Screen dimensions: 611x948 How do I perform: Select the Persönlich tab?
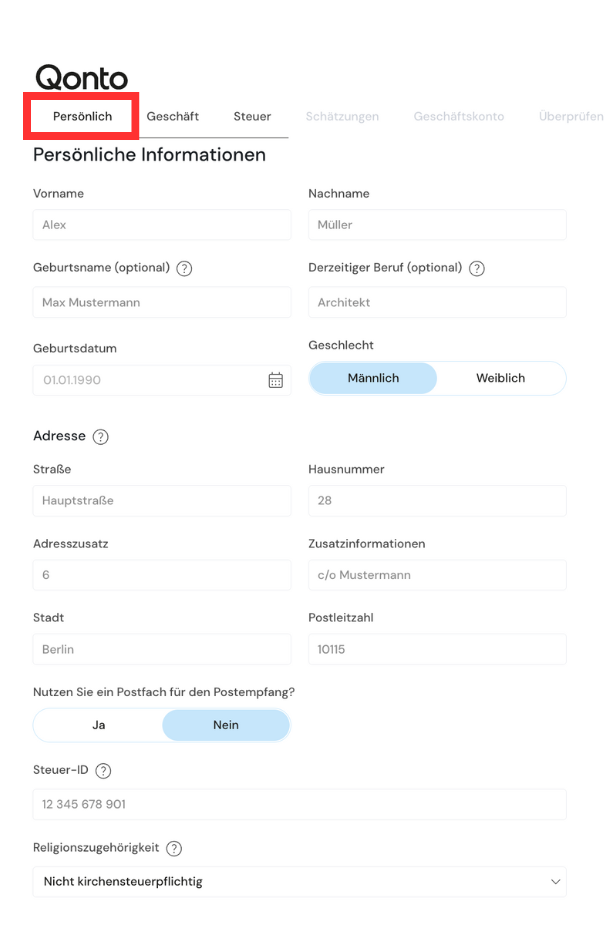[x=82, y=116]
